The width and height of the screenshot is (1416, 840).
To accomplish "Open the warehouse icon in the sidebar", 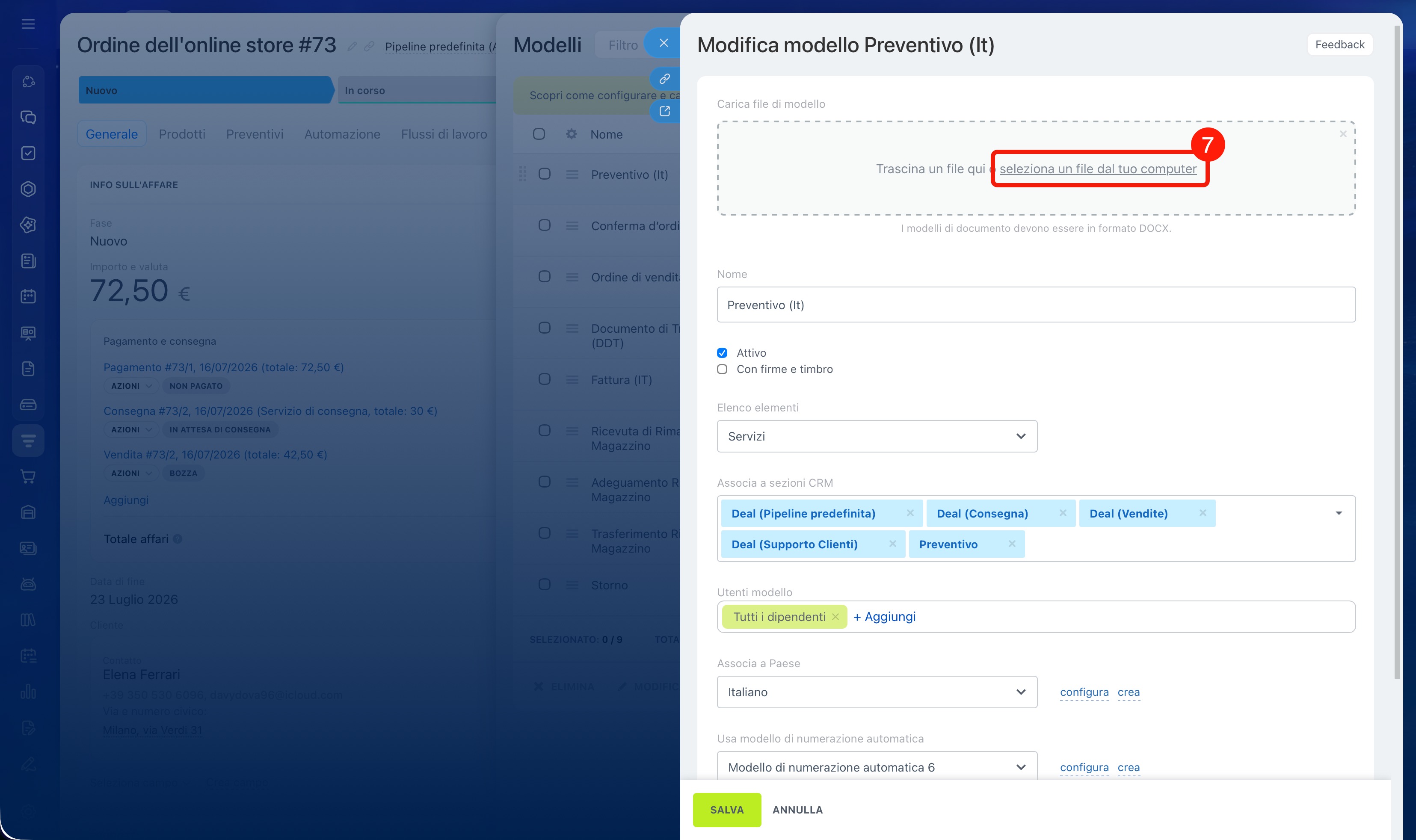I will coord(28,512).
